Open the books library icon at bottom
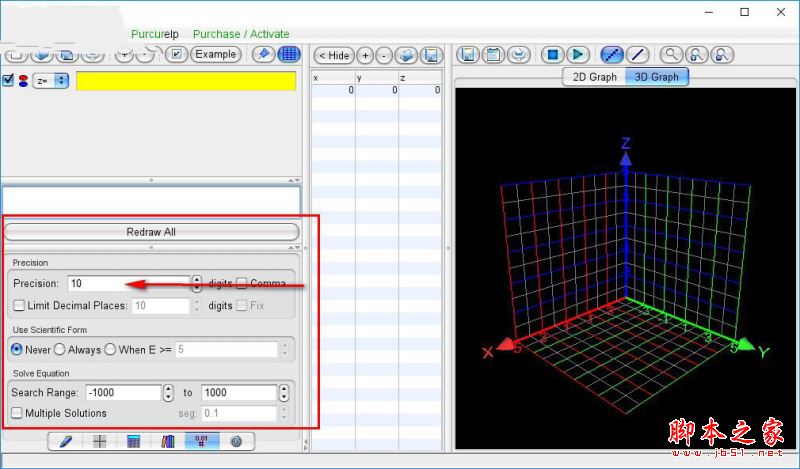This screenshot has height=469, width=800. [168, 441]
